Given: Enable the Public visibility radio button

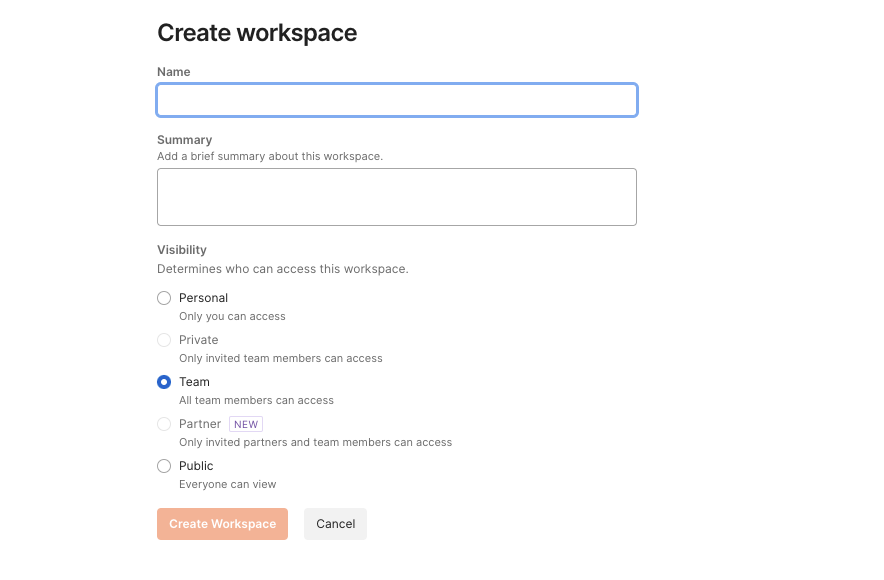Looking at the screenshot, I should click(164, 466).
